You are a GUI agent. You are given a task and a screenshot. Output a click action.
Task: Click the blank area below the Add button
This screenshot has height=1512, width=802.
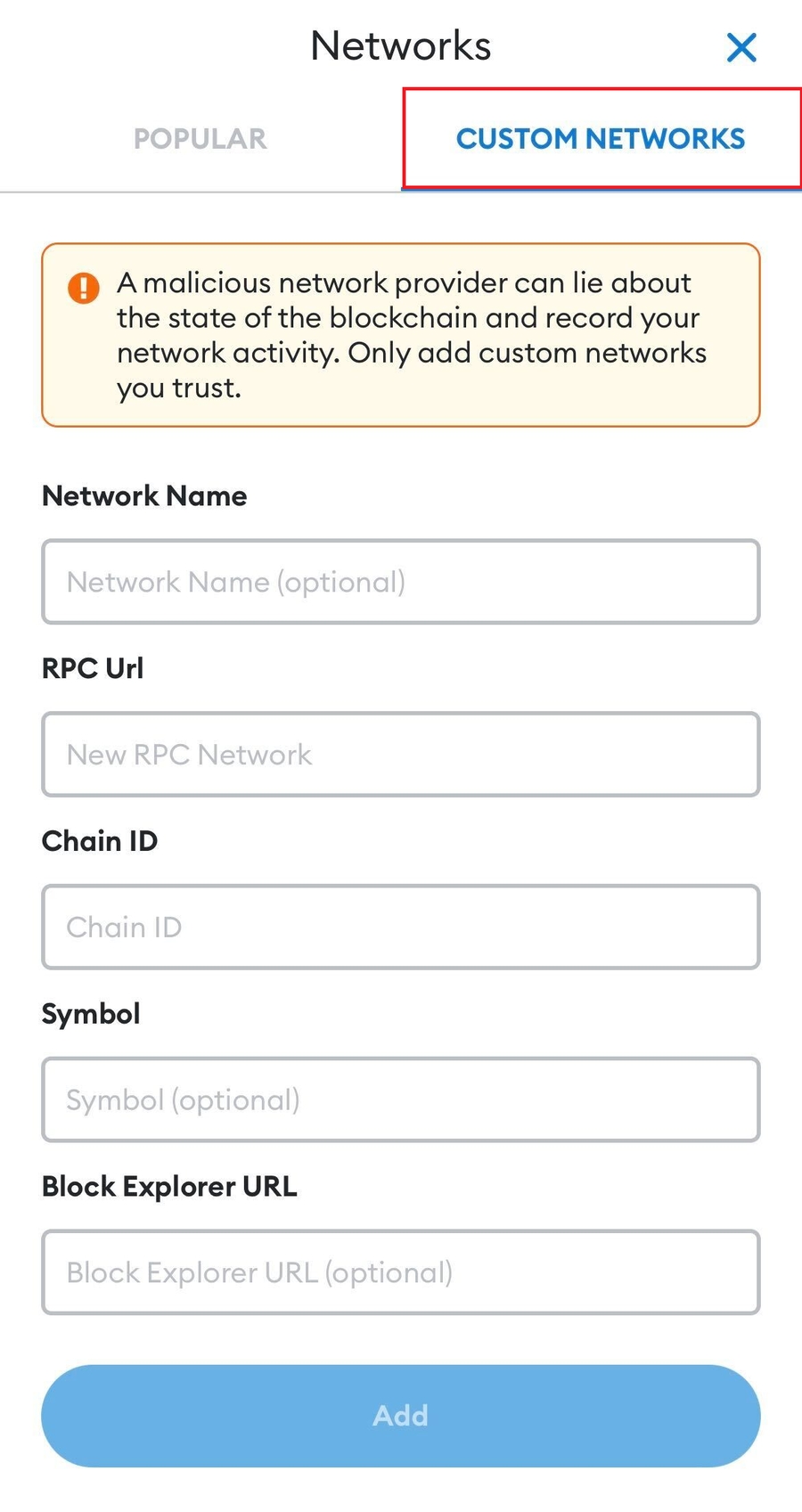click(401, 1492)
